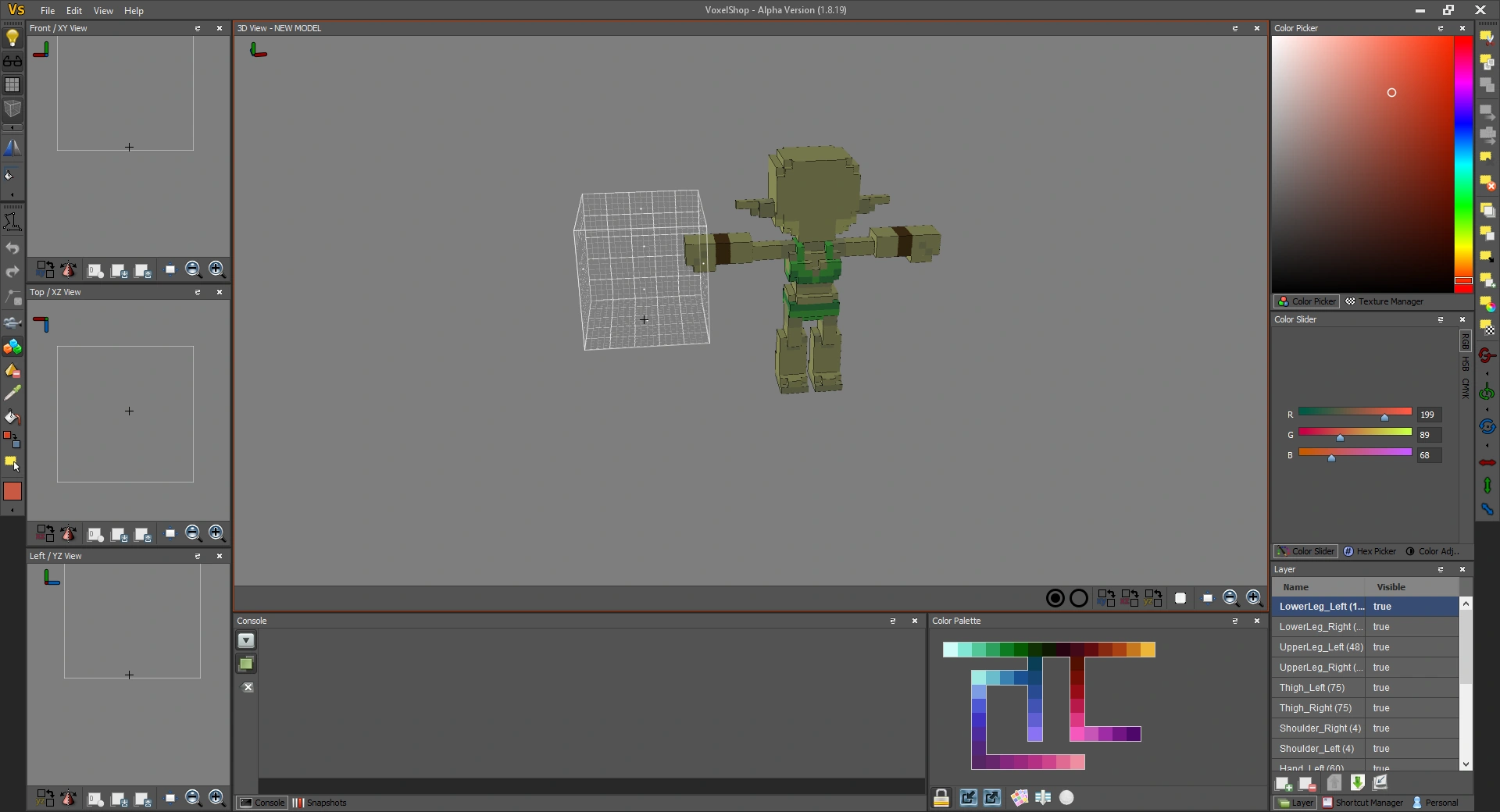
Task: Move layer down with green arrow icon
Action: (x=1357, y=783)
